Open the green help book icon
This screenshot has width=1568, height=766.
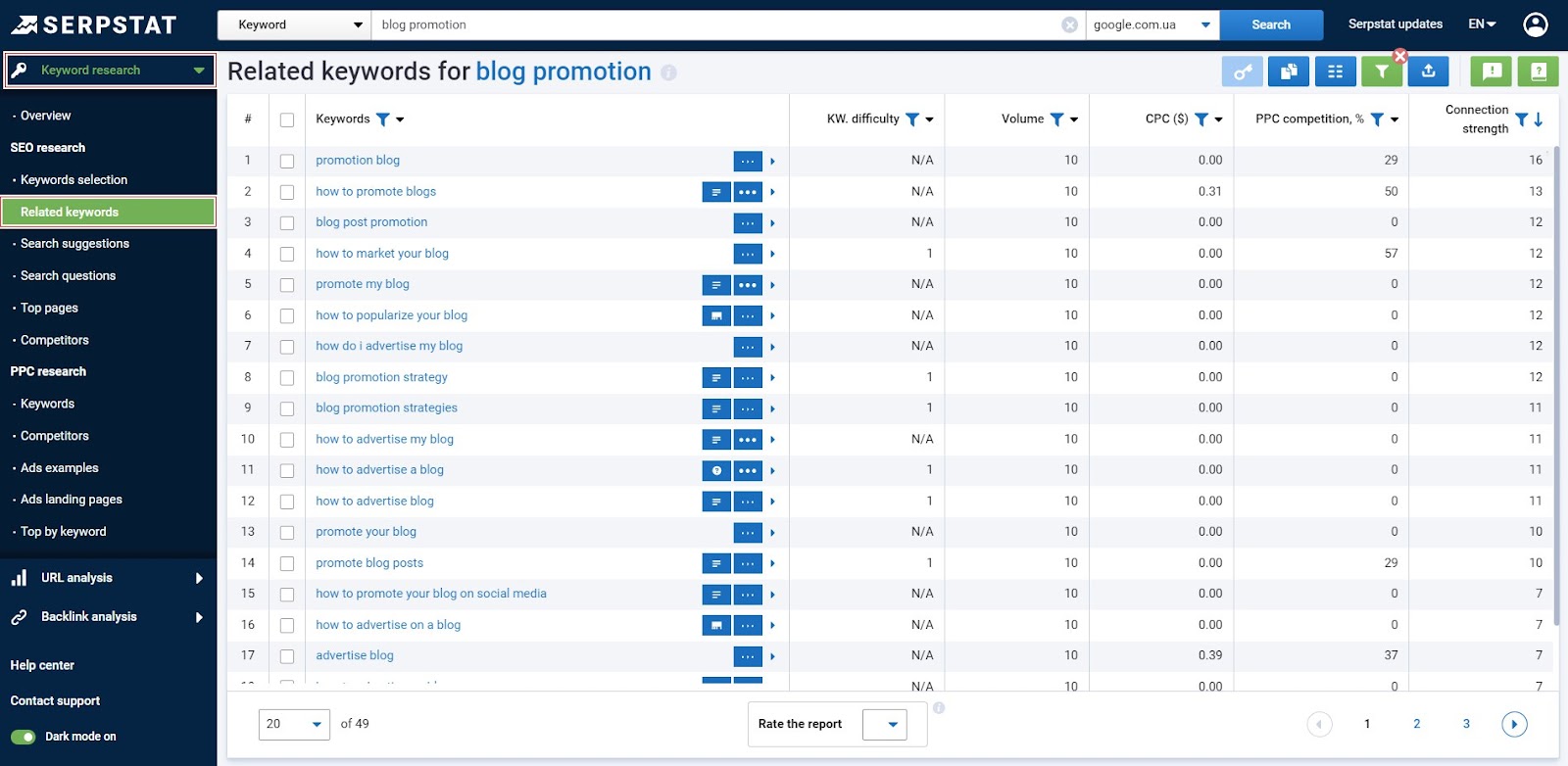(1539, 72)
